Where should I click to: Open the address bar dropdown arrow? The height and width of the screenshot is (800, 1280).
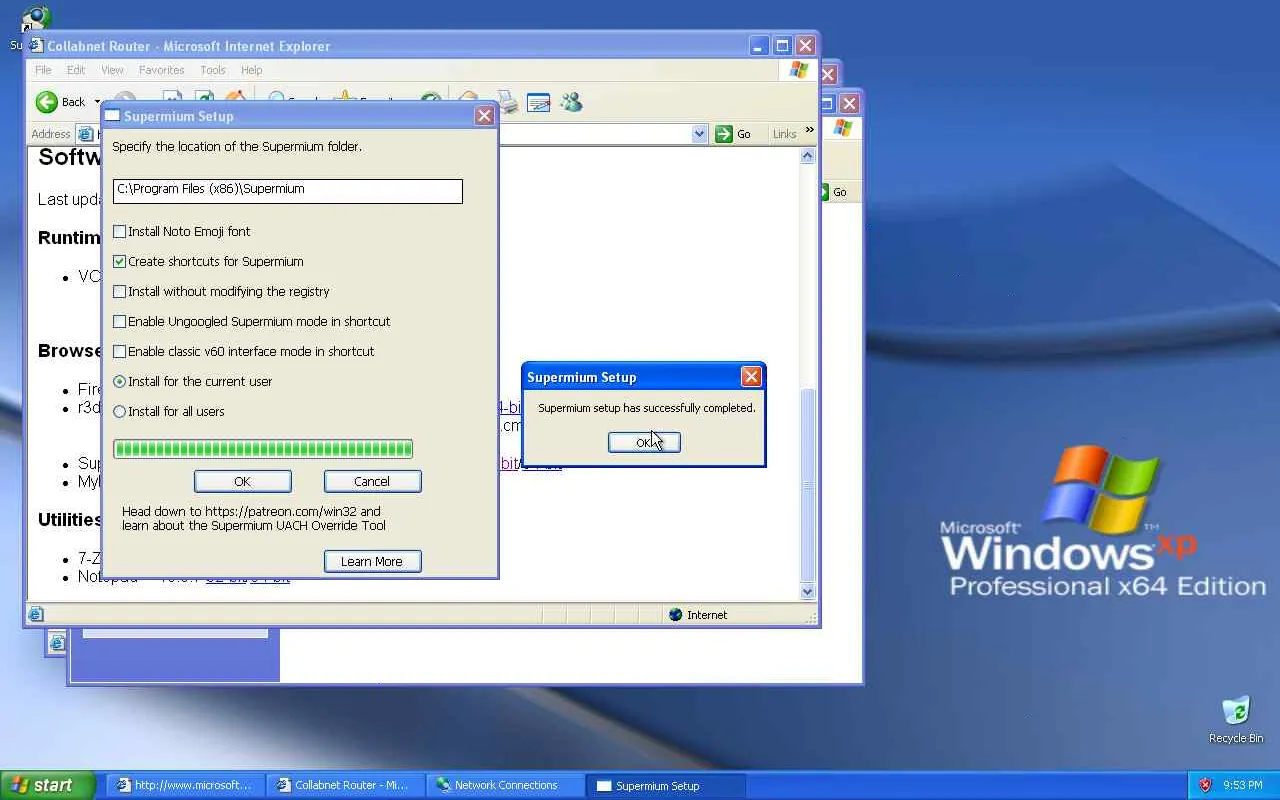700,134
